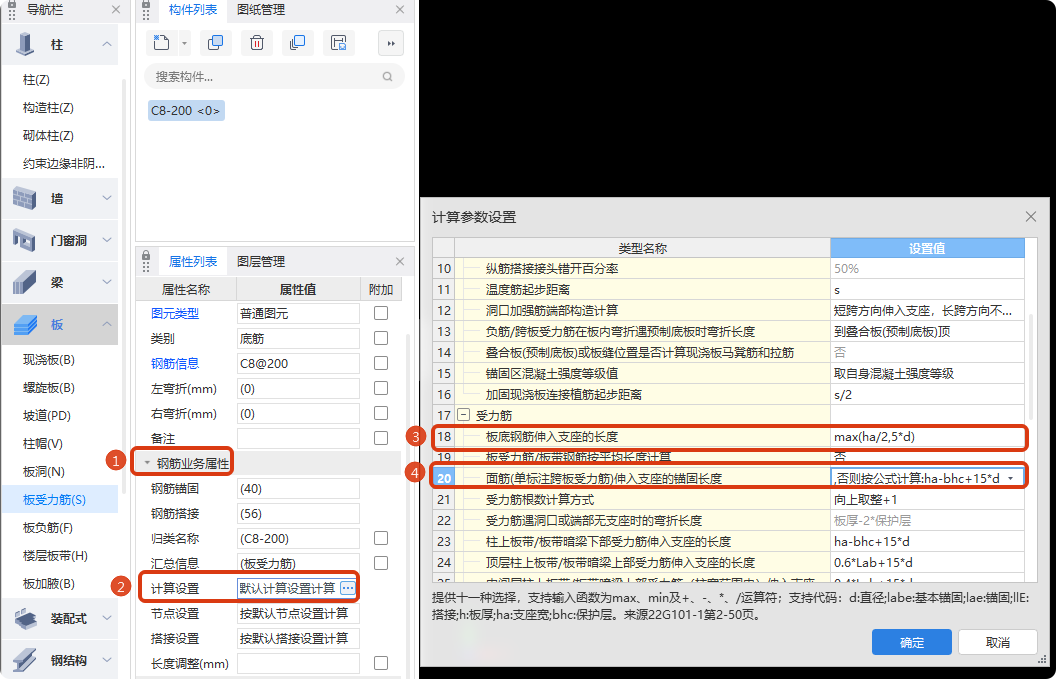Click the 板 slab category icon
This screenshot has height=679, width=1056.
(24, 325)
